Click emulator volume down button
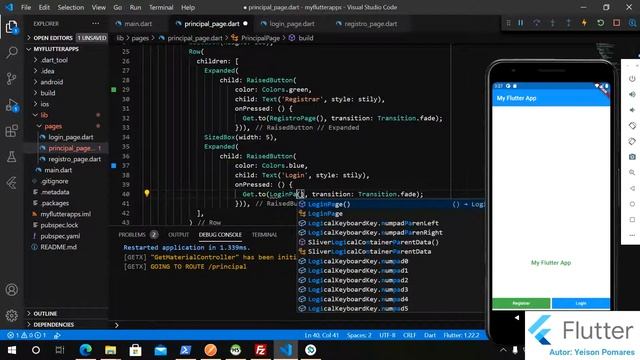This screenshot has height=360, width=640. click(x=632, y=110)
